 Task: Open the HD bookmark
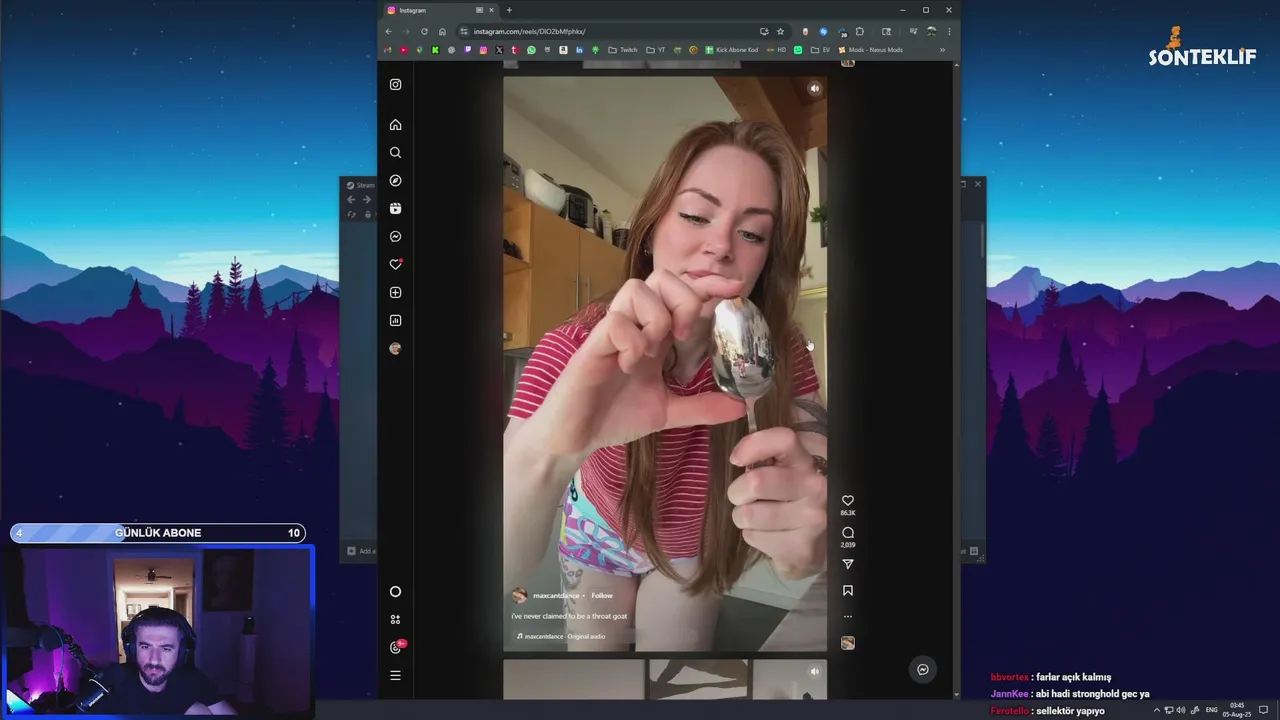point(776,50)
